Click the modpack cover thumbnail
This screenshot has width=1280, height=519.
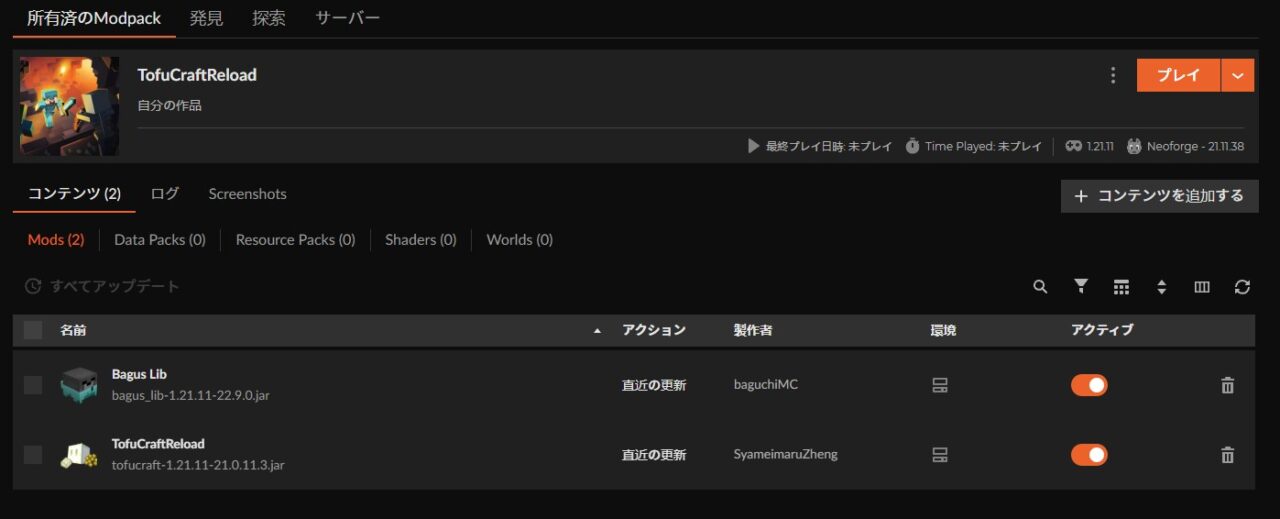[x=69, y=106]
